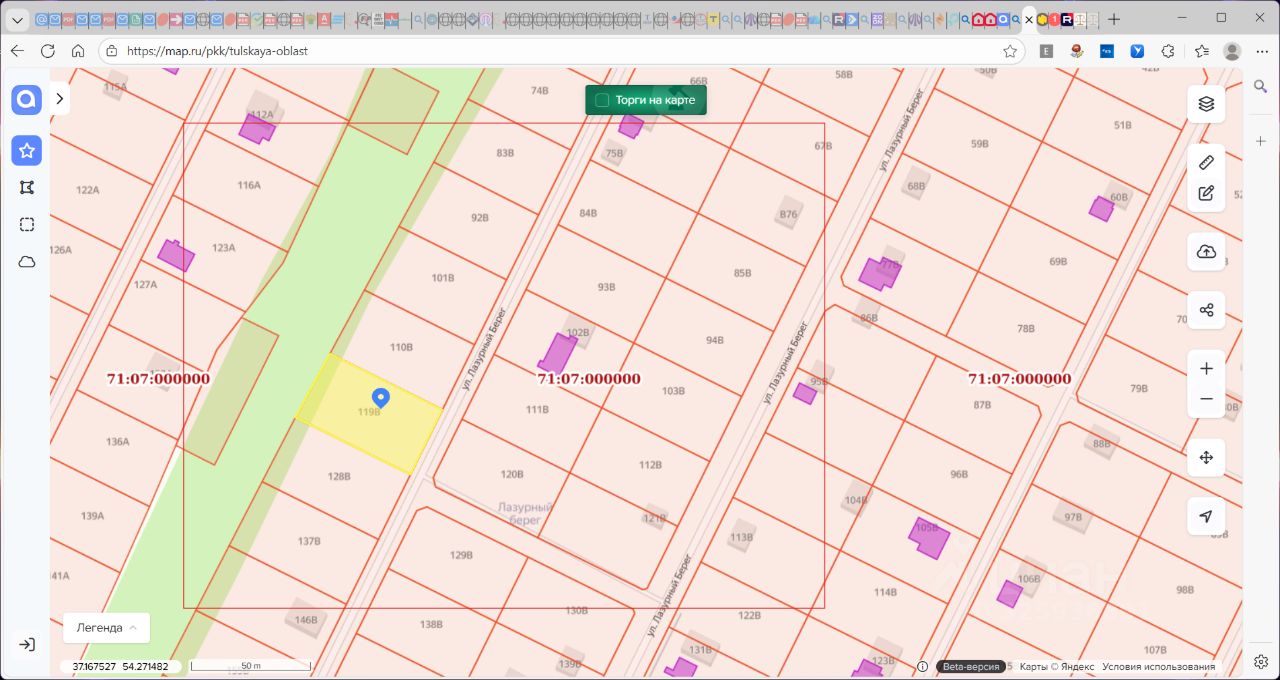Select the ruler measurement tool
The image size is (1280, 680).
point(1206,162)
